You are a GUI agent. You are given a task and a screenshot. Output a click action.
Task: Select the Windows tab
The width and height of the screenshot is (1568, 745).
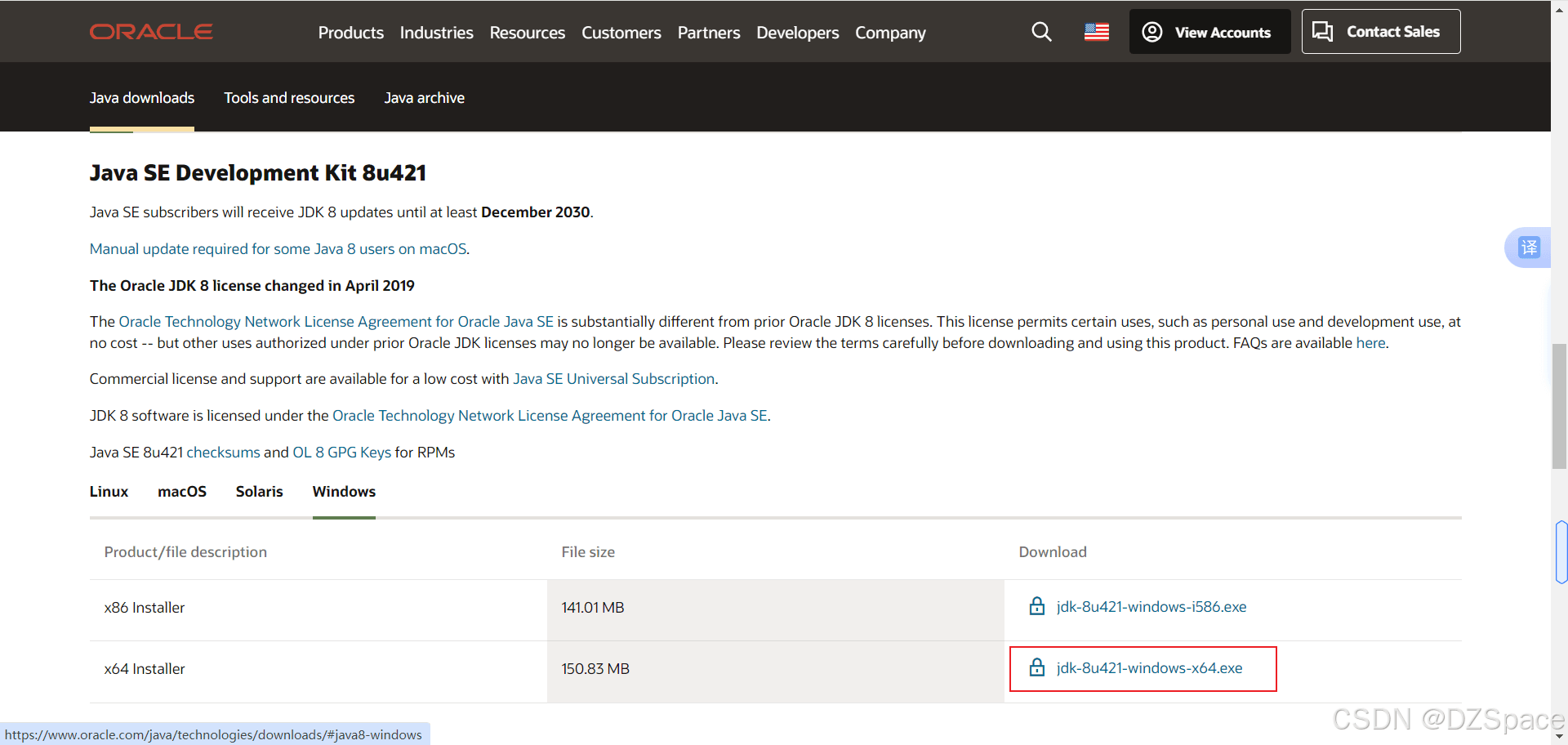coord(344,492)
